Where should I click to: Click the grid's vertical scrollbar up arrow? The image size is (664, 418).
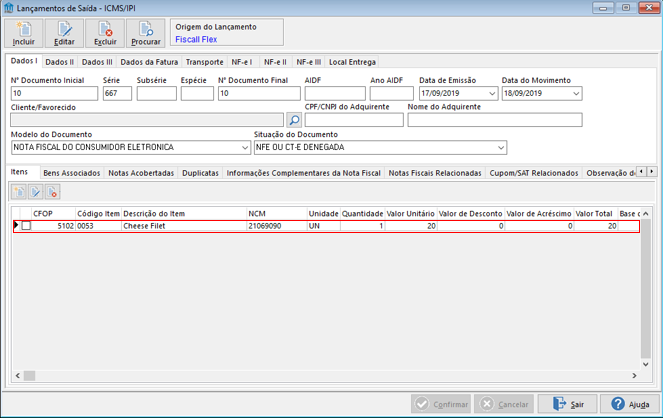[x=645, y=214]
